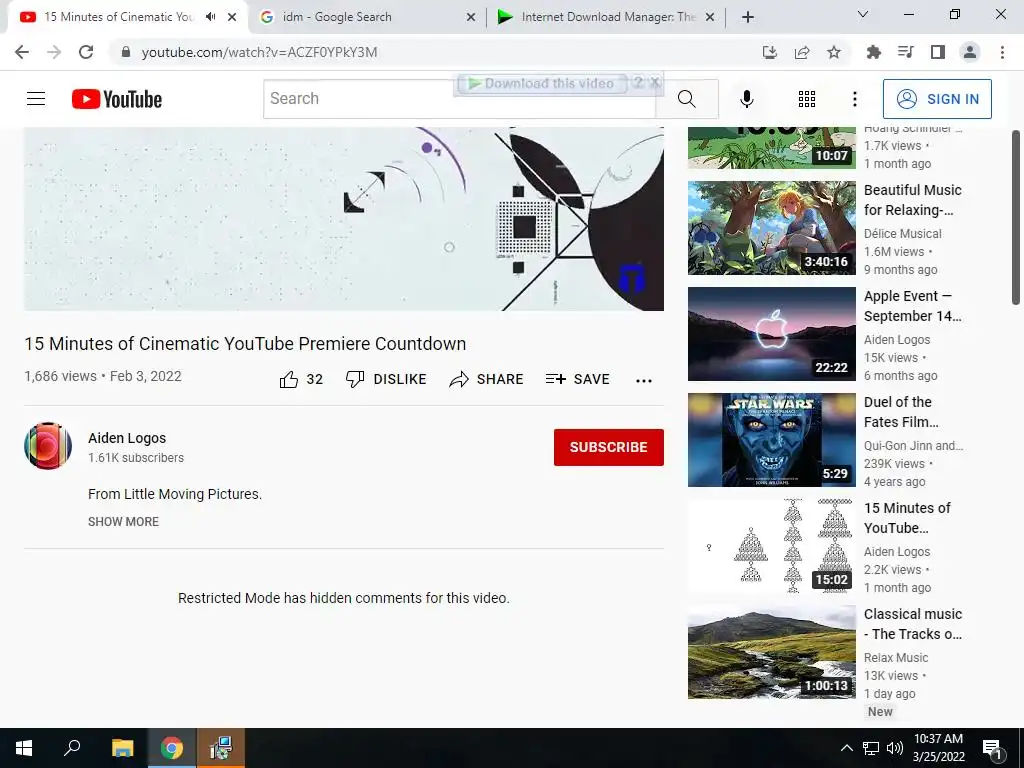Click IDM Download this video button
The width and height of the screenshot is (1024, 768).
point(541,83)
